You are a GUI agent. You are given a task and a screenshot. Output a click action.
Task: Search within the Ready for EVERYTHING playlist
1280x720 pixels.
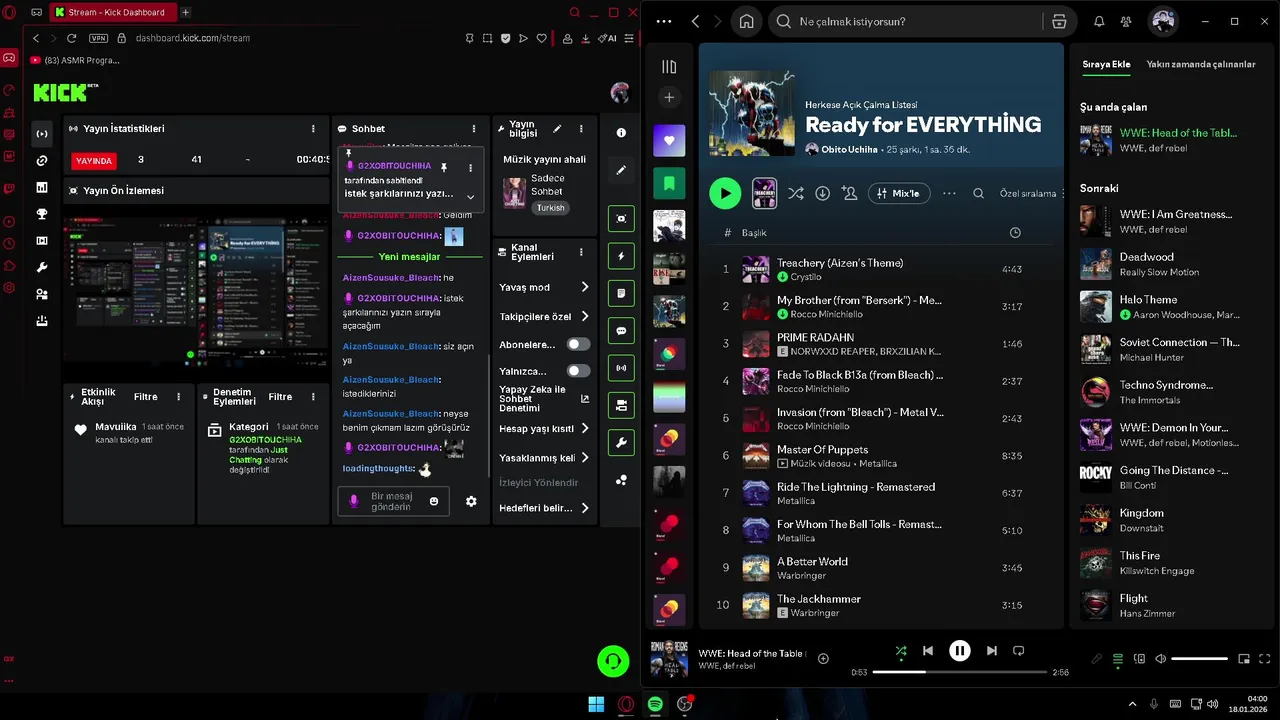click(979, 193)
